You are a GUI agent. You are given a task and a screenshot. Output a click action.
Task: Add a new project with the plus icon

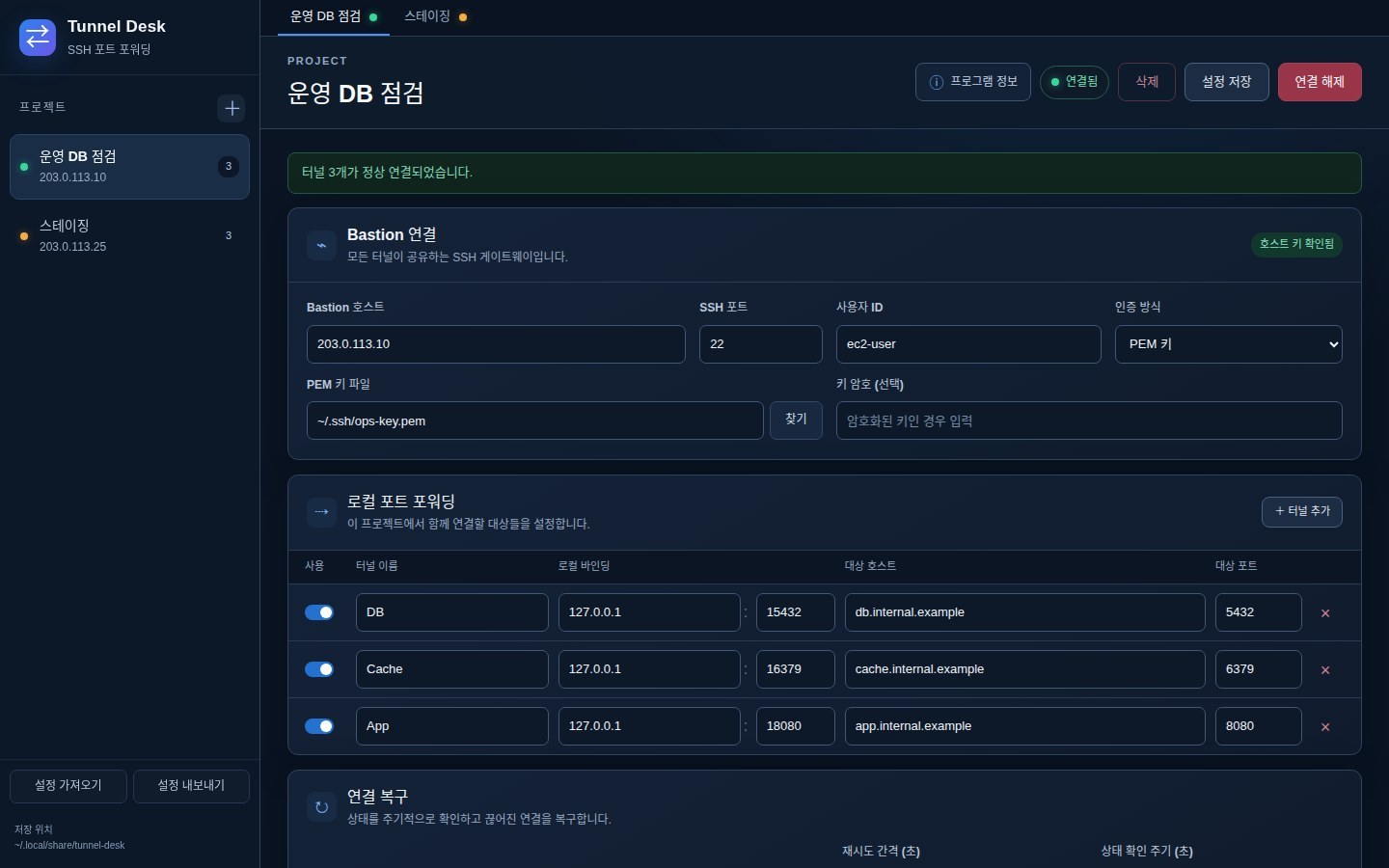click(x=231, y=108)
